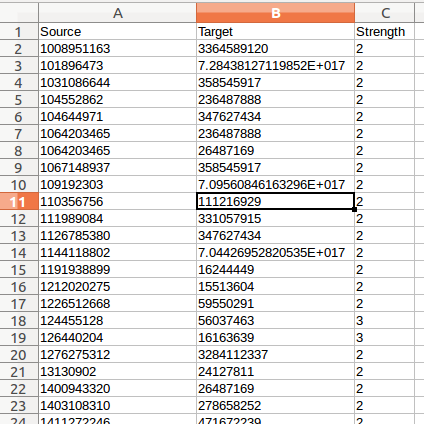Viewport: 424px width, 424px height.
Task: Click cell with 7.28438127119852E+017
Action: click(x=275, y=66)
